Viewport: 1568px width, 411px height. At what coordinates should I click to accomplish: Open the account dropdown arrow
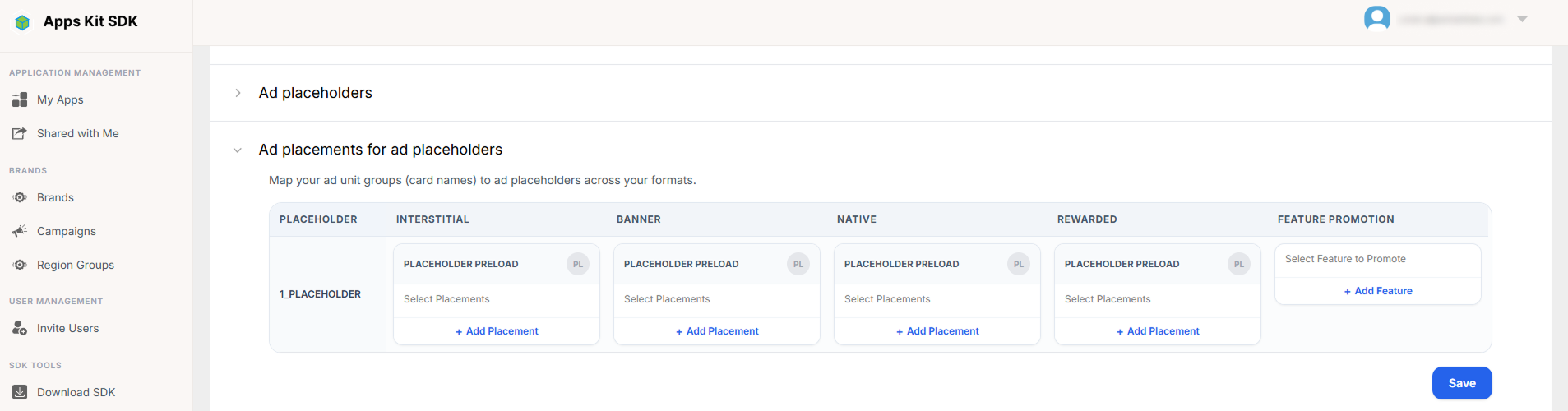pyautogui.click(x=1522, y=18)
